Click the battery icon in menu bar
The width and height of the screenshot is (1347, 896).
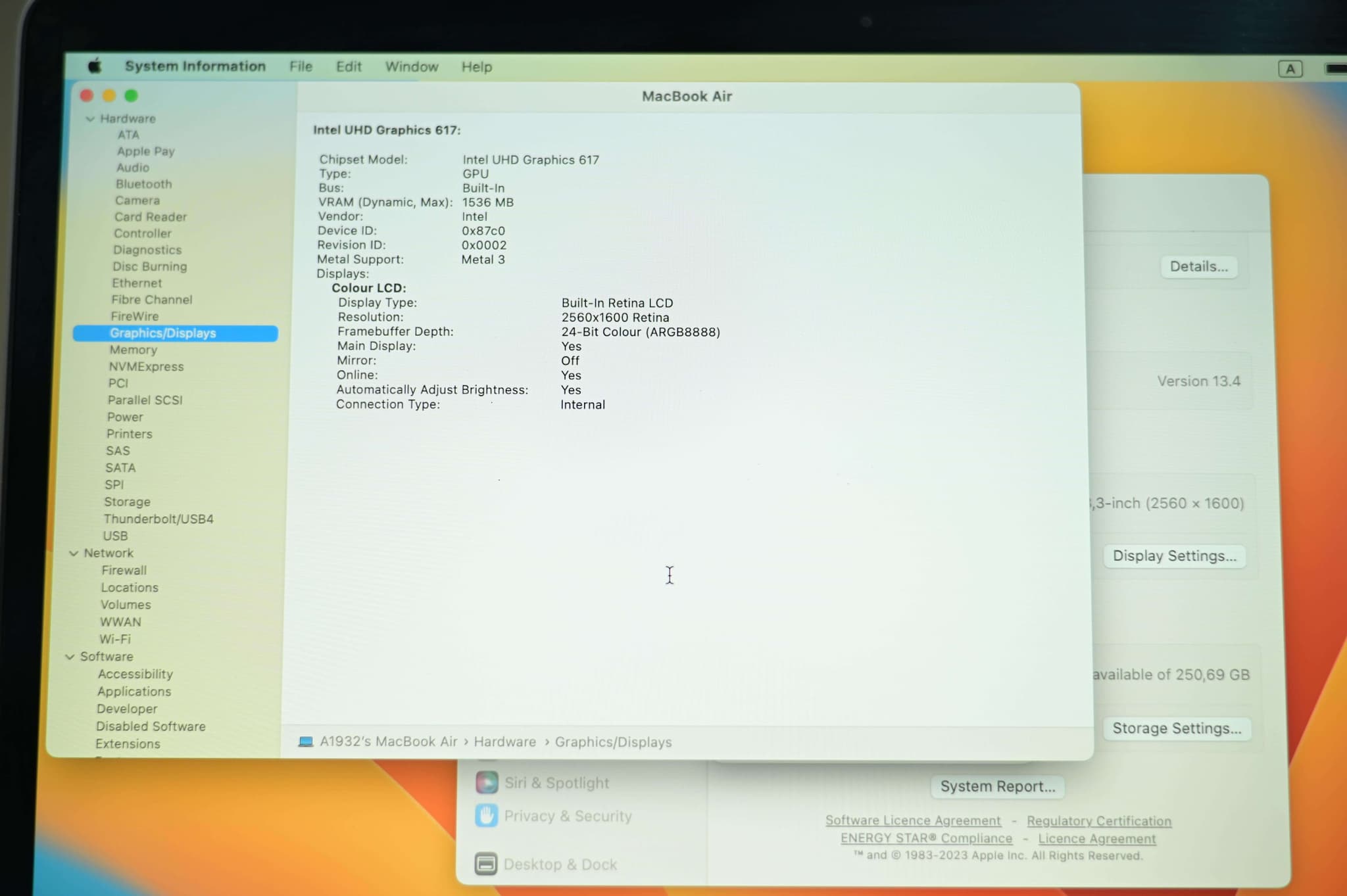tap(1336, 68)
